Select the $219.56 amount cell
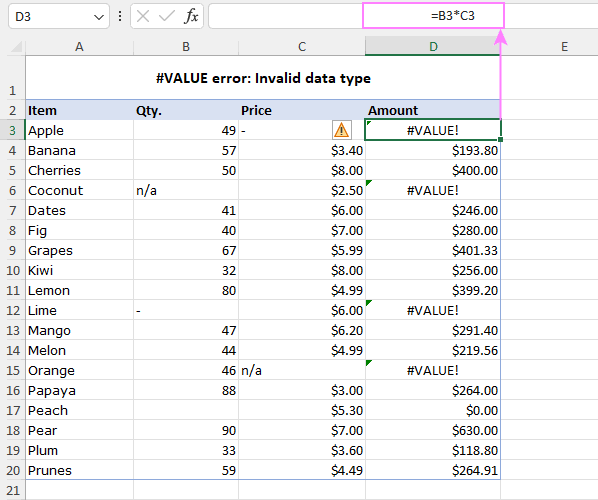598x500 pixels. coord(433,350)
